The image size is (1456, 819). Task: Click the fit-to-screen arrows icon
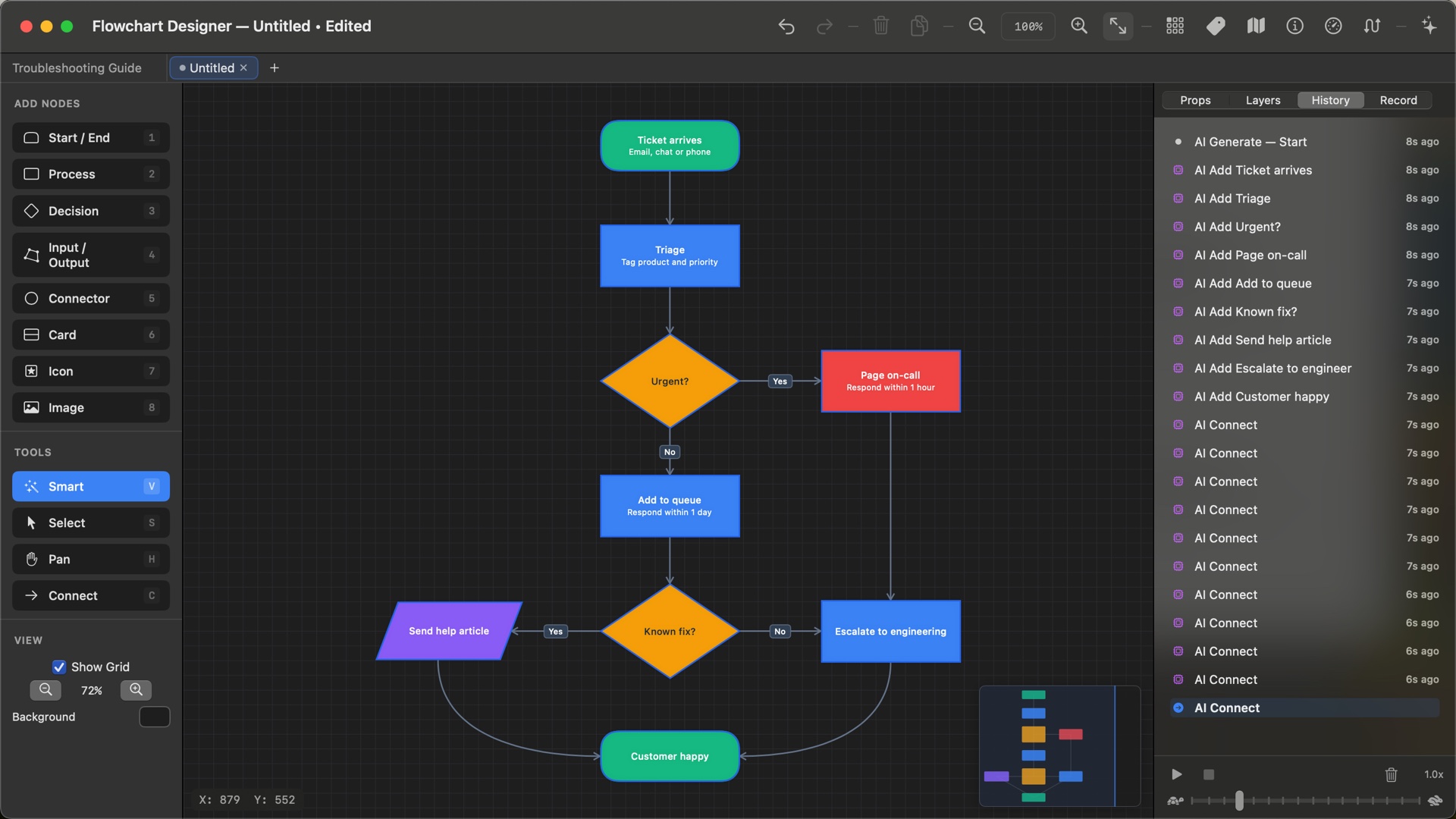click(x=1118, y=26)
